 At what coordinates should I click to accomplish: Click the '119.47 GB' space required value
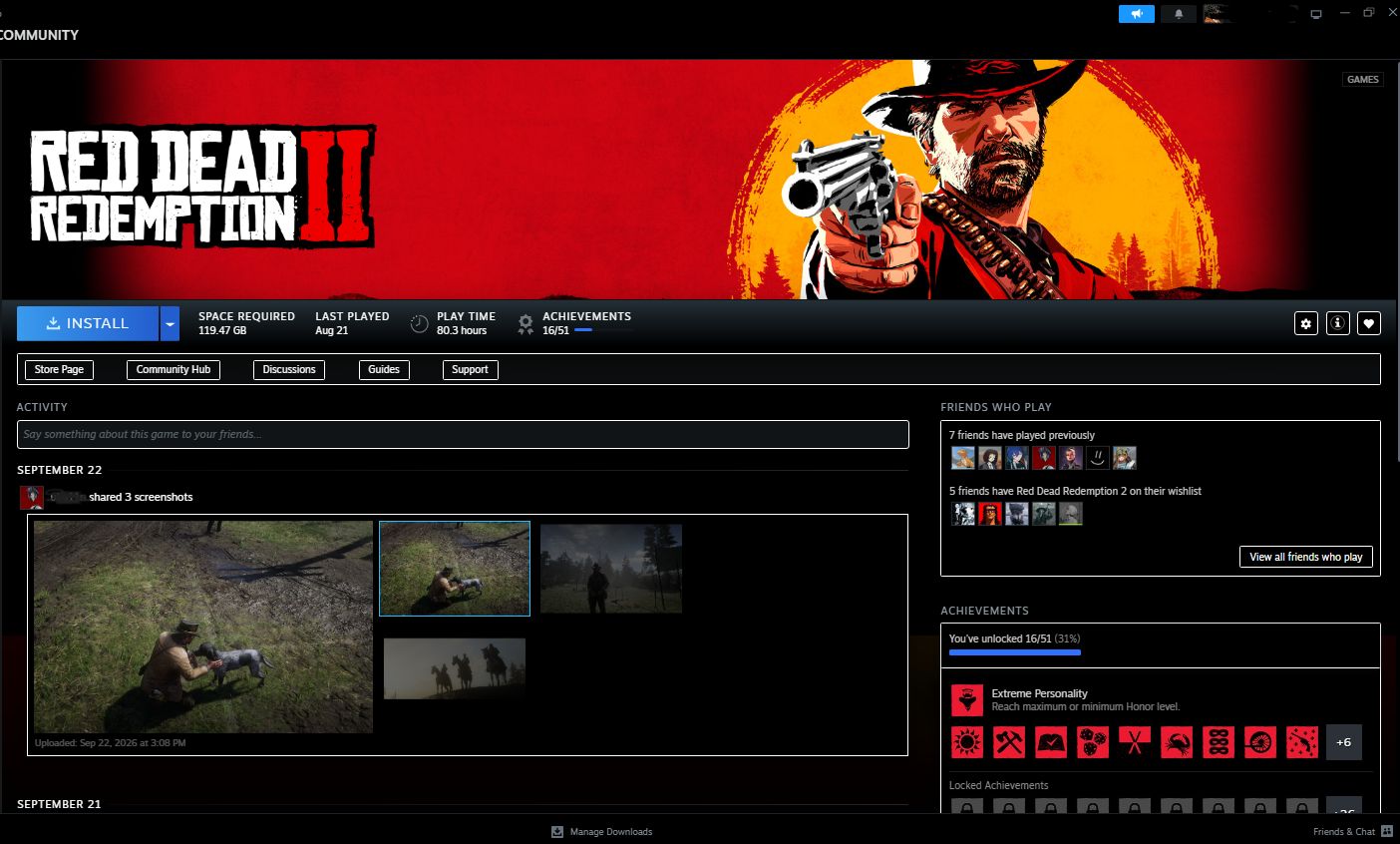tap(222, 330)
